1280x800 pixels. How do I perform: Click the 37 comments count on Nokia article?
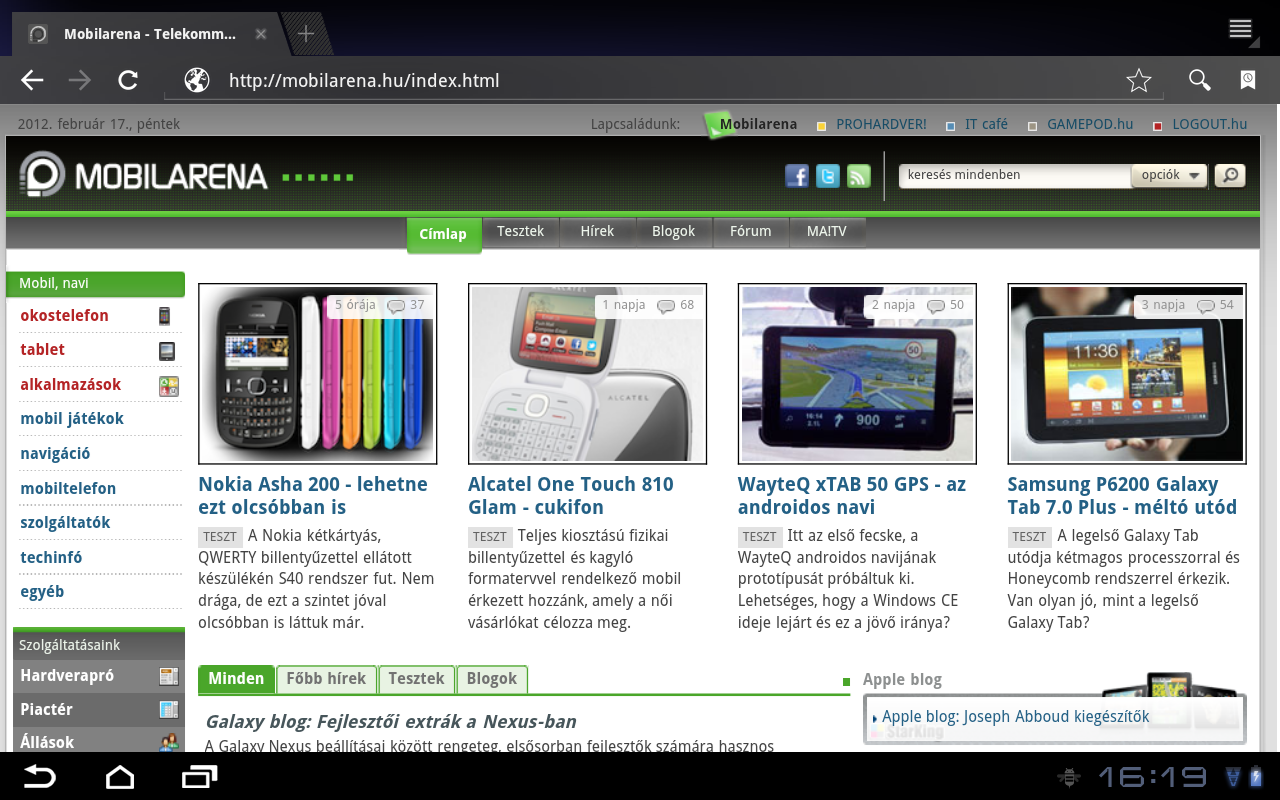point(407,305)
